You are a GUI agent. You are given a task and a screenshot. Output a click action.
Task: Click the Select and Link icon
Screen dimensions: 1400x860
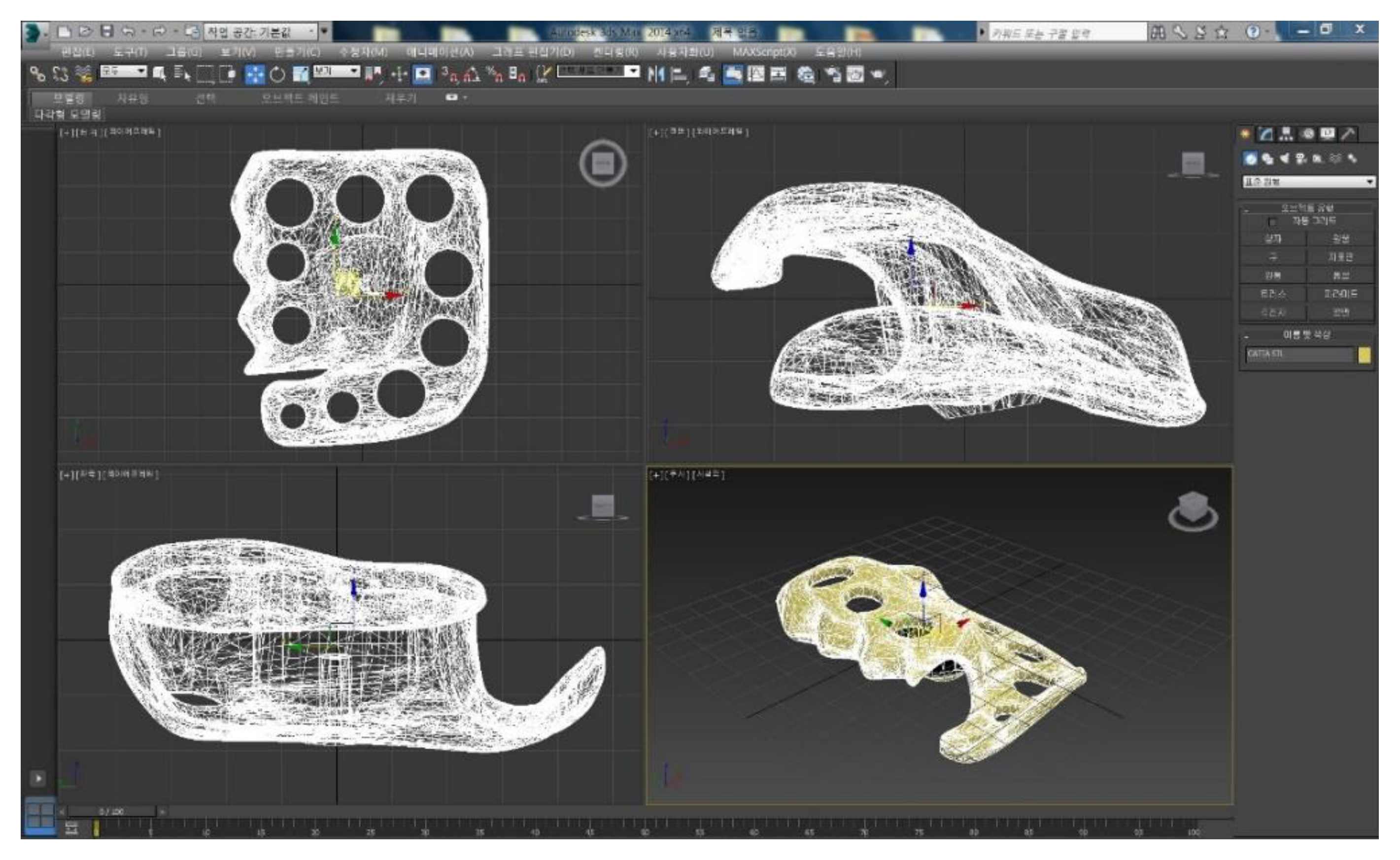[37, 74]
